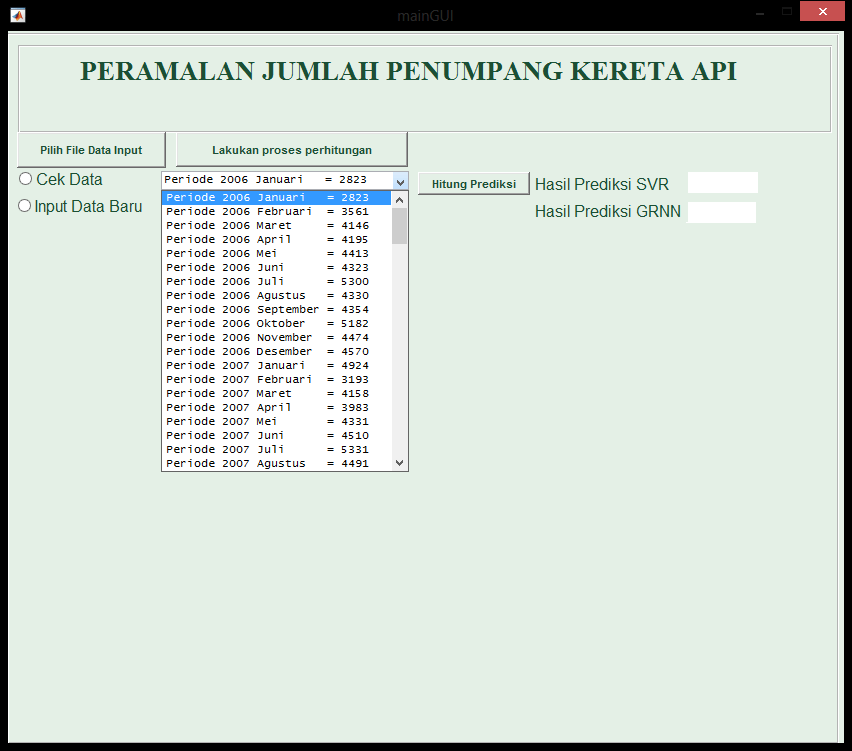Pick Periode 2006 Maret = 4146 entry
852x751 pixels.
click(x=267, y=226)
